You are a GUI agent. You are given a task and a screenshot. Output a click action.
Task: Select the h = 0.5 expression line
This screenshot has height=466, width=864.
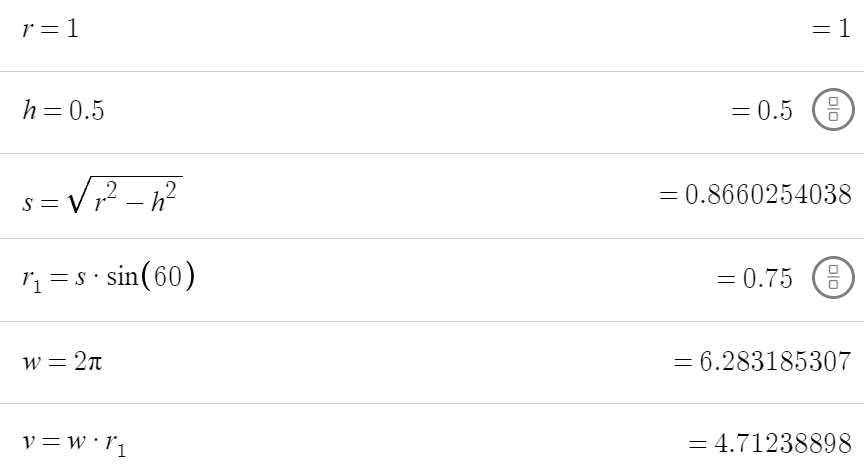tap(63, 111)
